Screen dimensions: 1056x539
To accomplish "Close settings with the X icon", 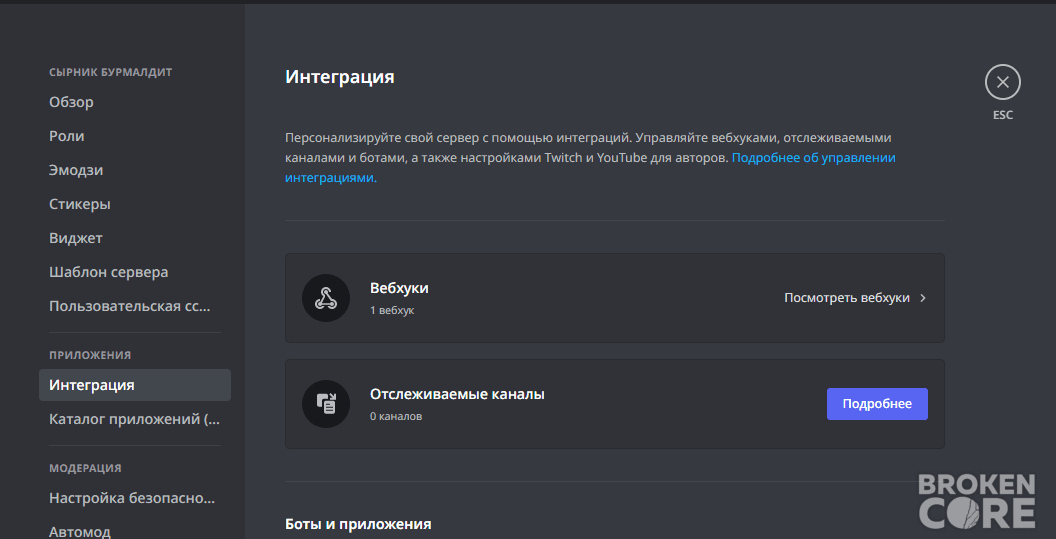I will click(1003, 82).
